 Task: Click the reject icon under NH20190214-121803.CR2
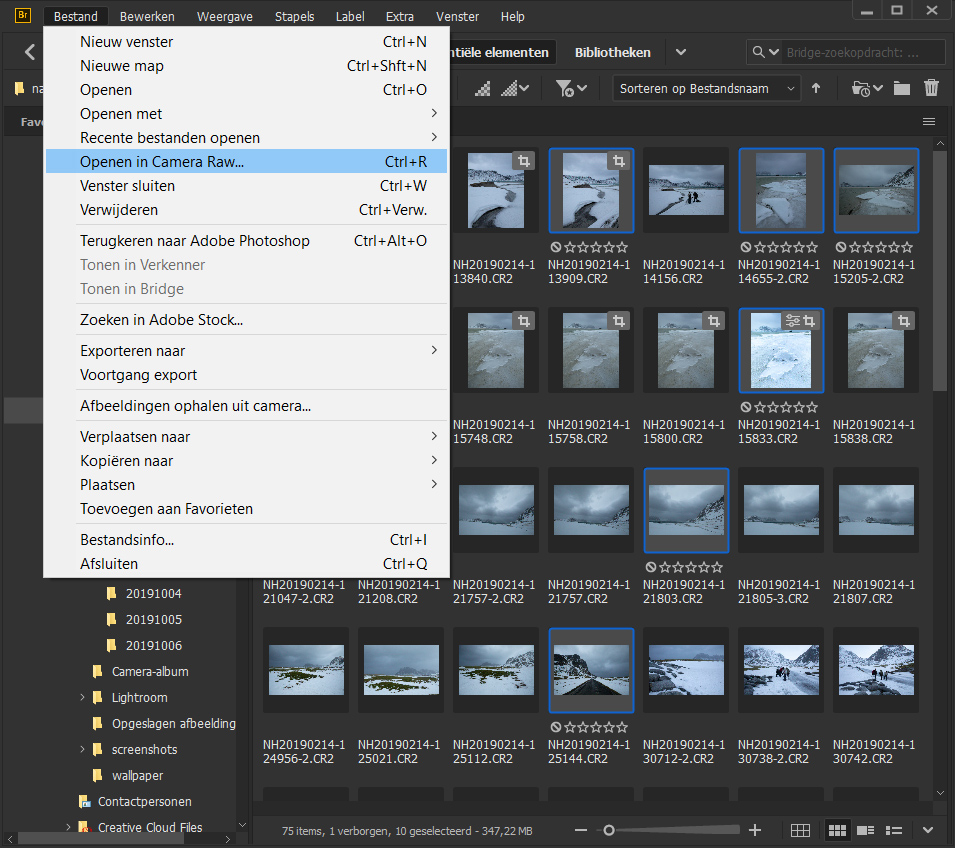click(x=651, y=567)
